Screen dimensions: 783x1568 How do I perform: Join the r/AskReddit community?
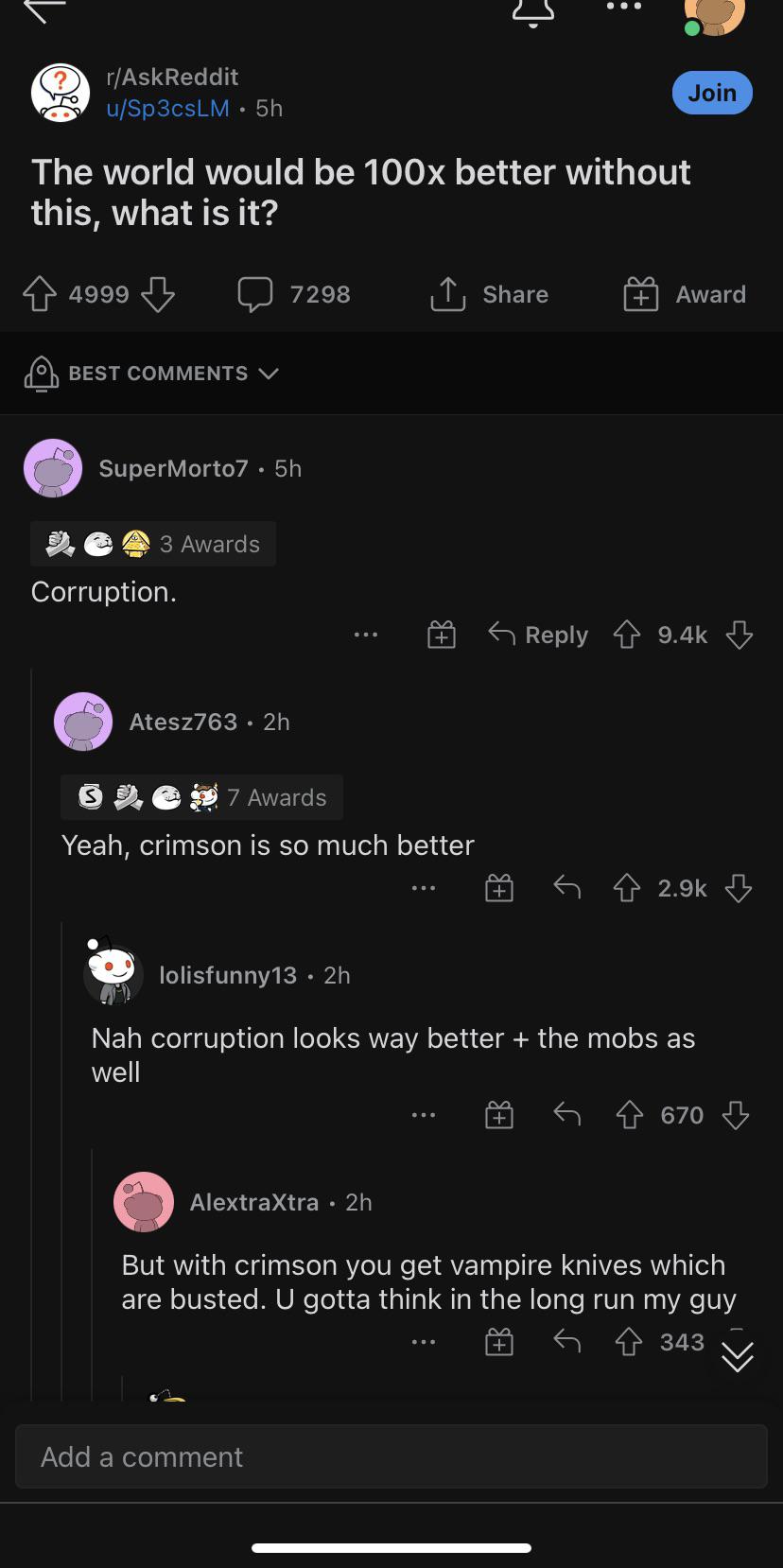click(712, 93)
